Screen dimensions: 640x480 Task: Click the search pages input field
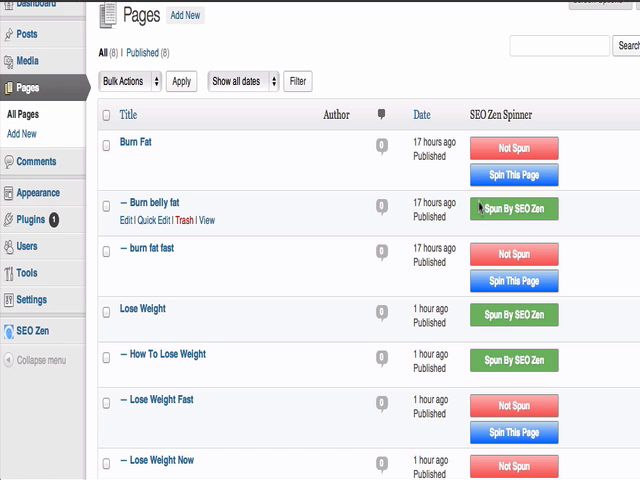click(560, 45)
